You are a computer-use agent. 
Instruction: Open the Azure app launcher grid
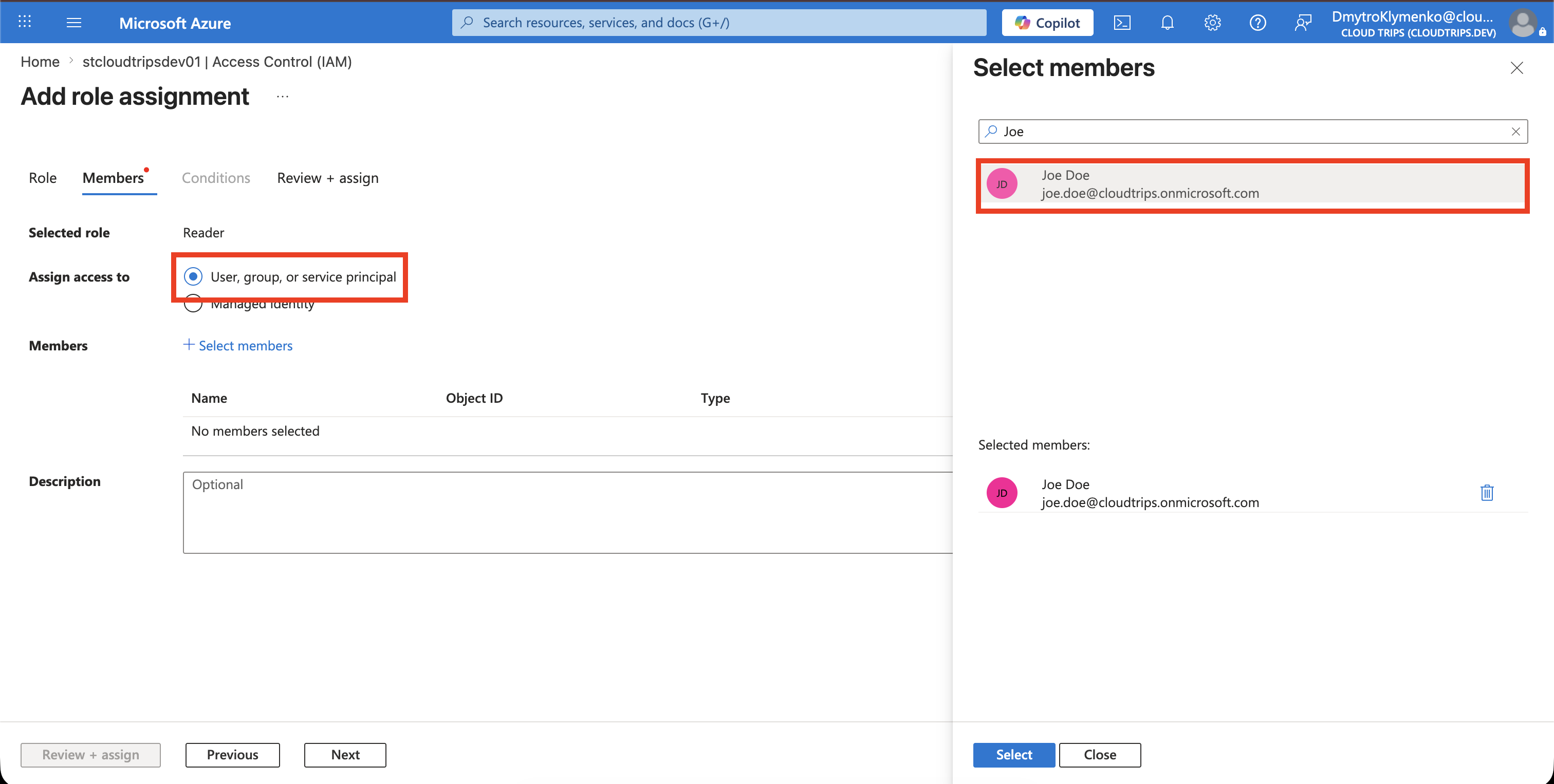pos(24,22)
